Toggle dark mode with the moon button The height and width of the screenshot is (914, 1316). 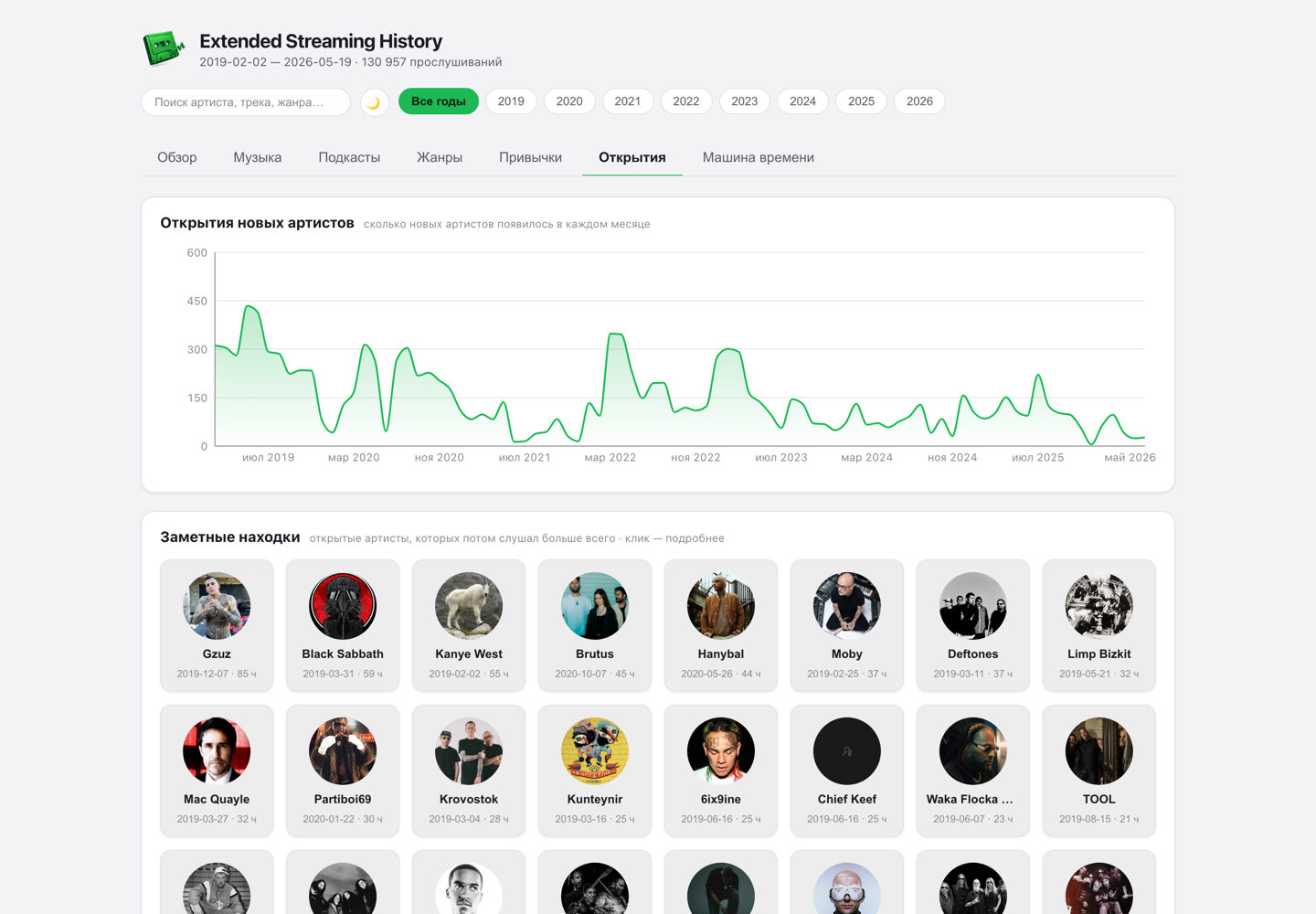pos(374,102)
